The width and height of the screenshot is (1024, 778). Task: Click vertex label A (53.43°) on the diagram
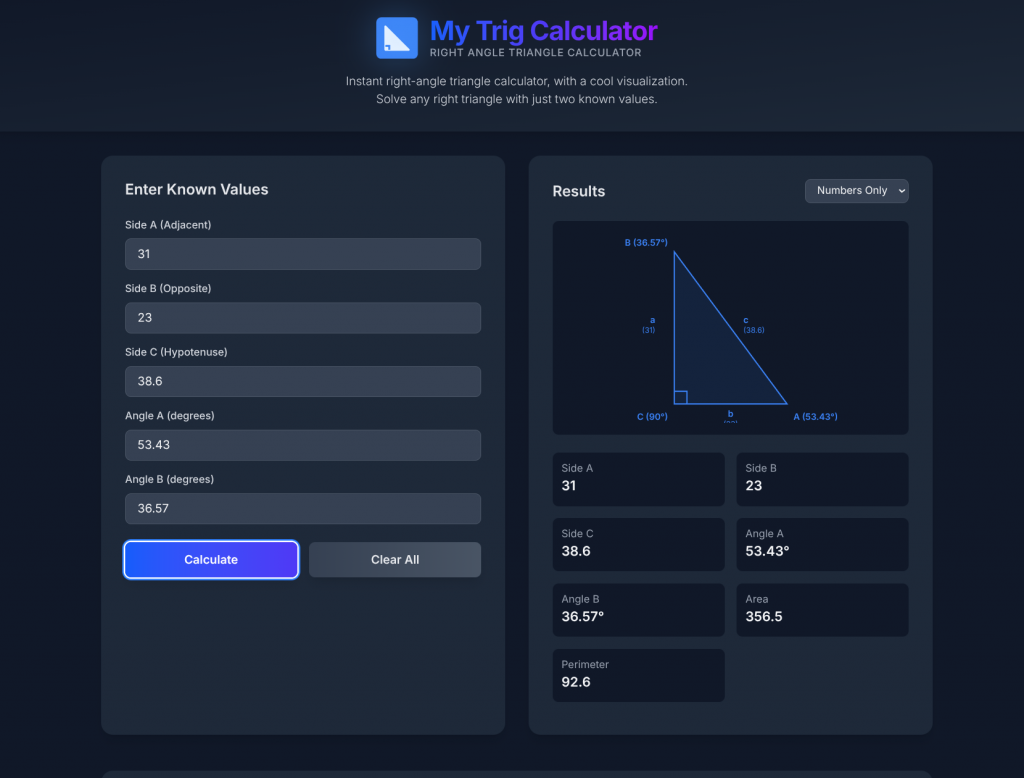(x=815, y=417)
